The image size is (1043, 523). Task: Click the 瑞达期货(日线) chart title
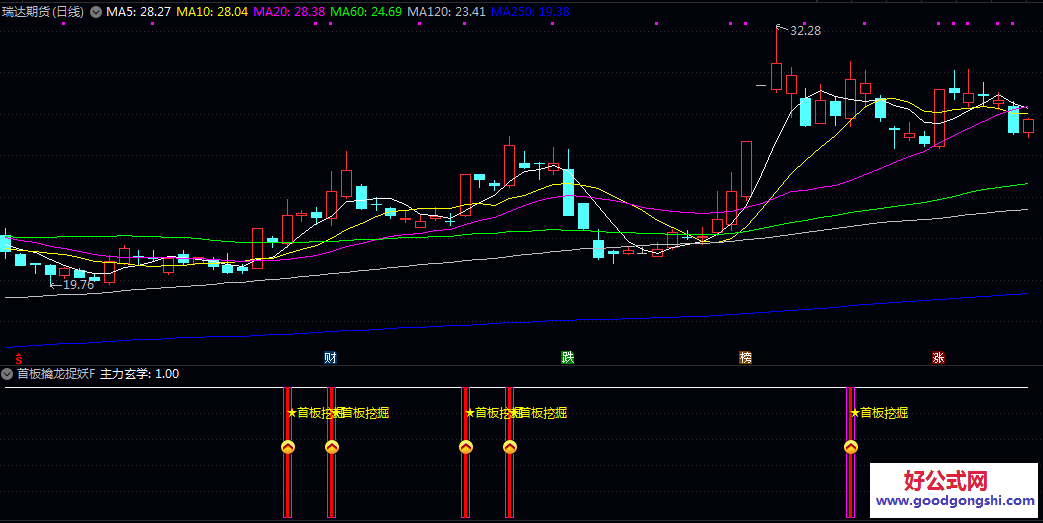click(45, 12)
